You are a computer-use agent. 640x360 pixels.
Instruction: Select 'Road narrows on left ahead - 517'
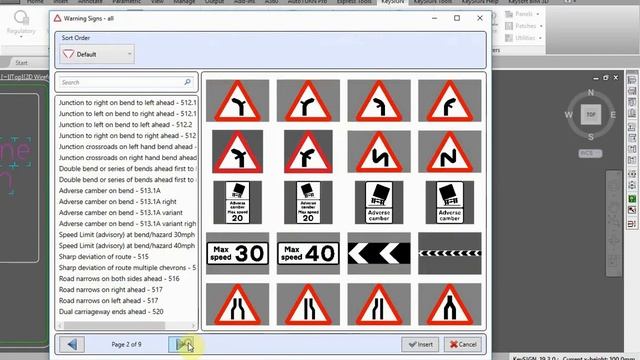(108, 301)
